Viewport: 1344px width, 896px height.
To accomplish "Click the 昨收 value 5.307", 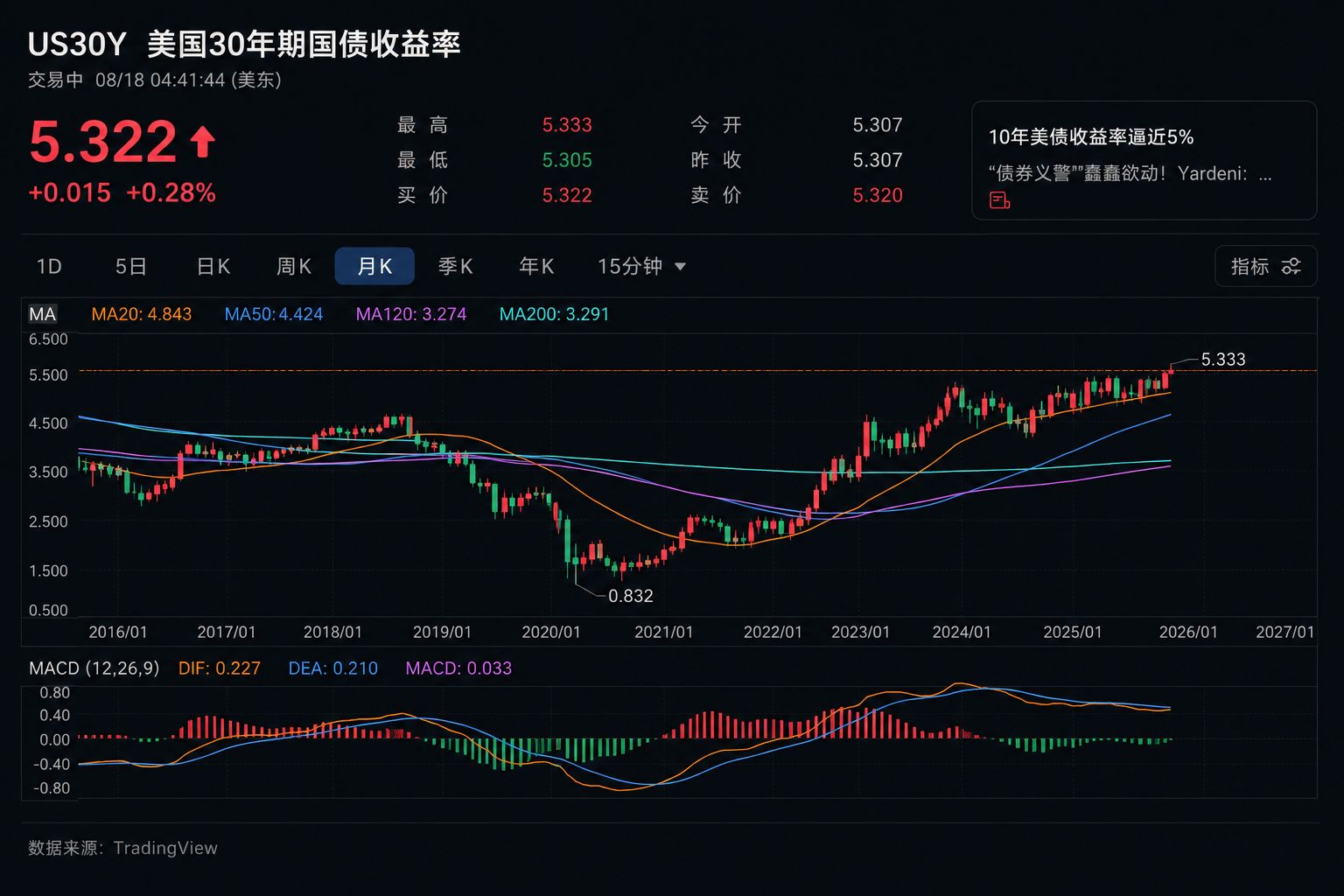I will tap(878, 160).
